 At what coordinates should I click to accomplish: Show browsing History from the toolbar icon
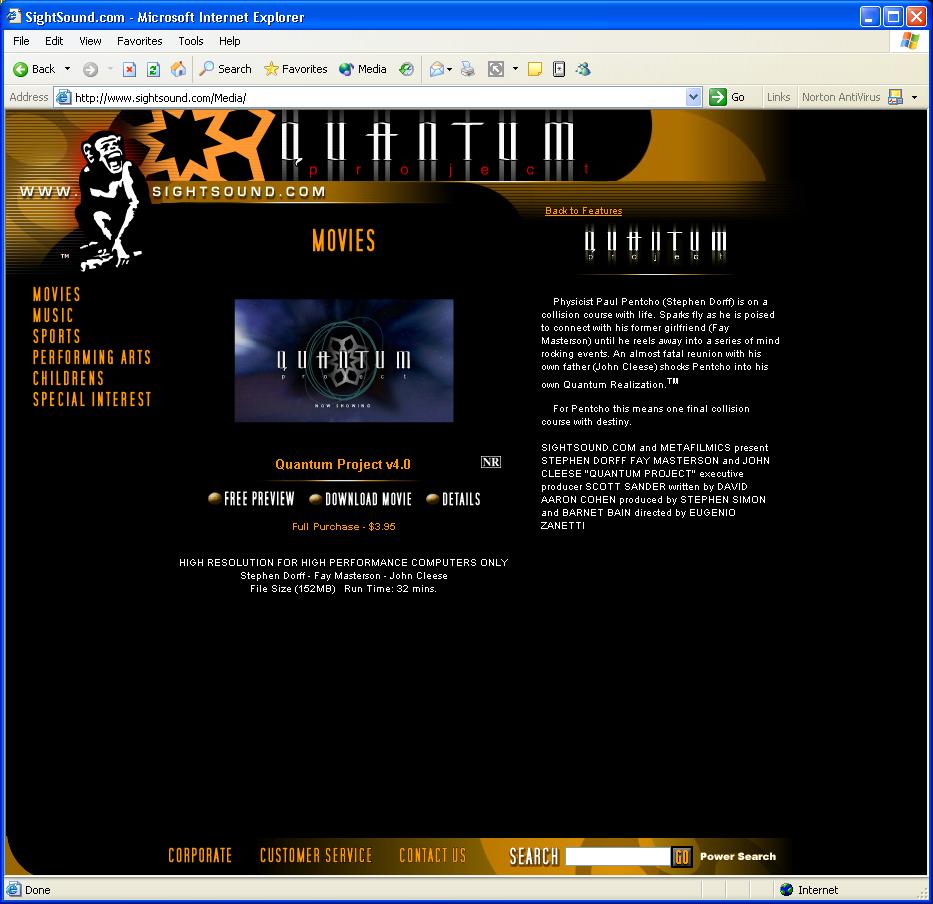click(406, 69)
